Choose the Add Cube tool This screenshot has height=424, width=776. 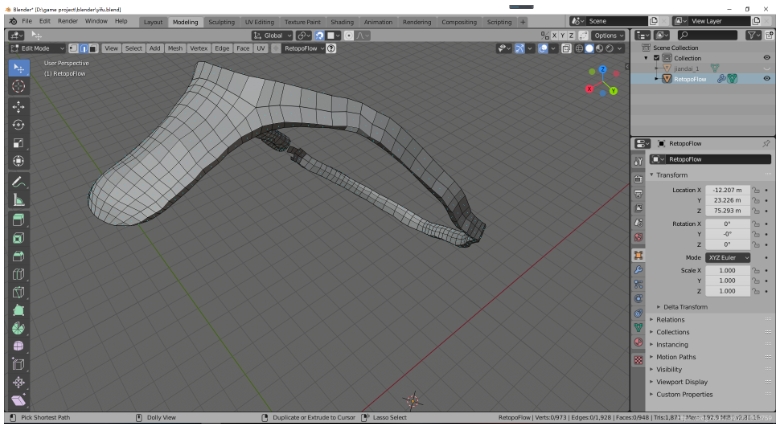(19, 219)
